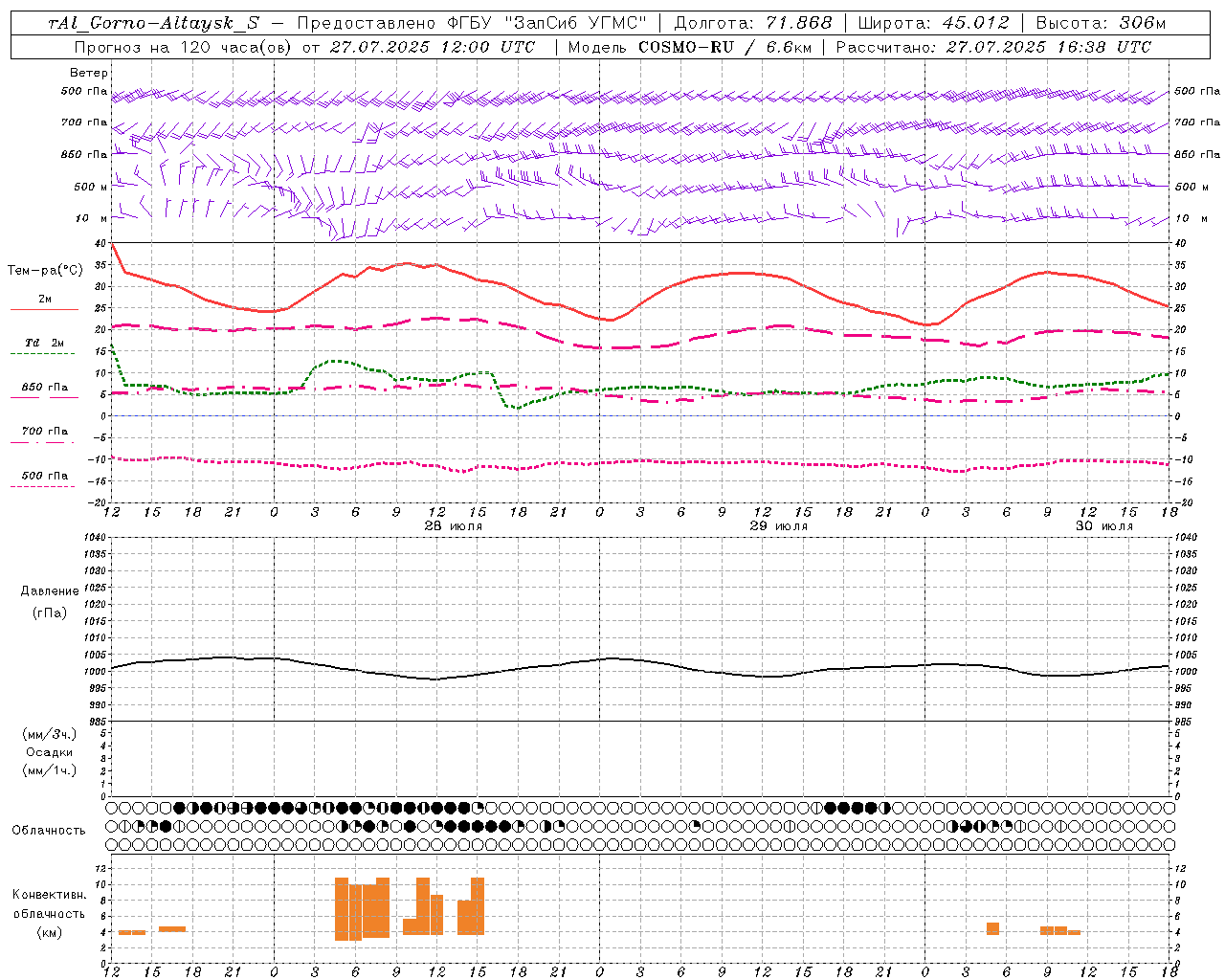Click the Ветер wind panel label
The height and width of the screenshot is (980, 1225).
pos(89,73)
